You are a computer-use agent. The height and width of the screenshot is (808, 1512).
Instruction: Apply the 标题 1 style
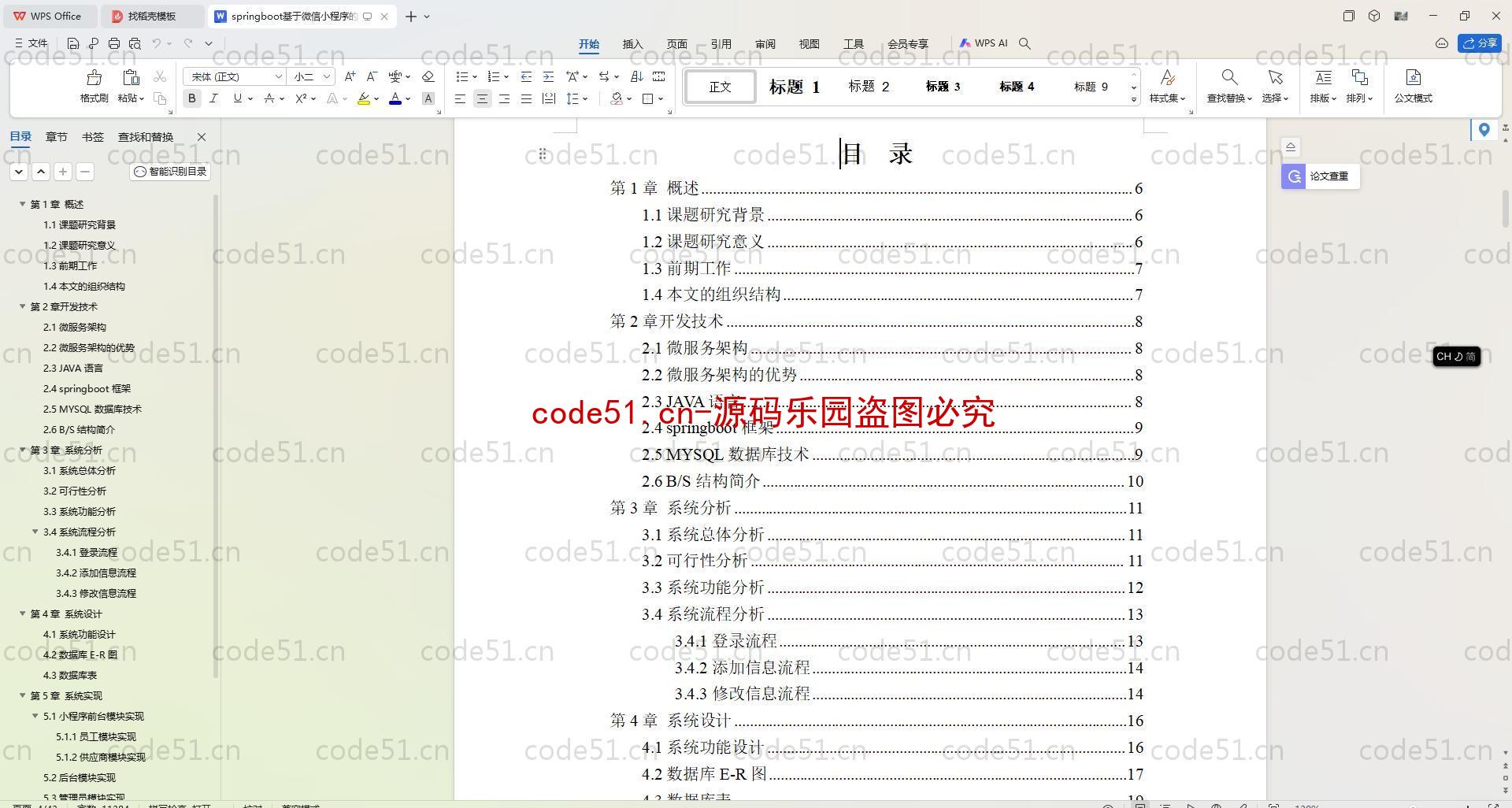pos(795,87)
